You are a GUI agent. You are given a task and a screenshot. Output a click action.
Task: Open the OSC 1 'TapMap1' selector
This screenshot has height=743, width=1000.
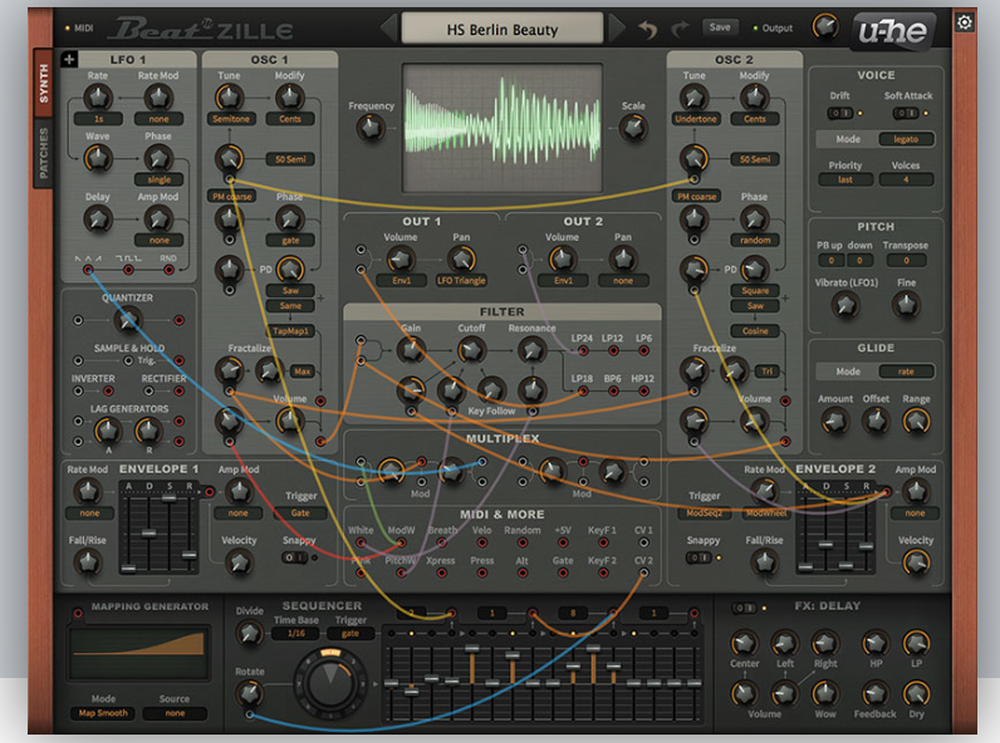[x=291, y=331]
